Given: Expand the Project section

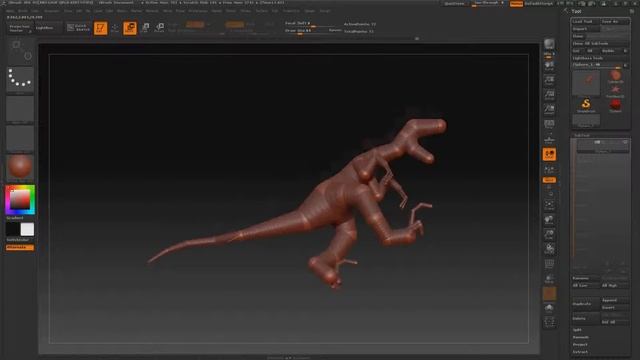Looking at the screenshot, I should pyautogui.click(x=580, y=344).
